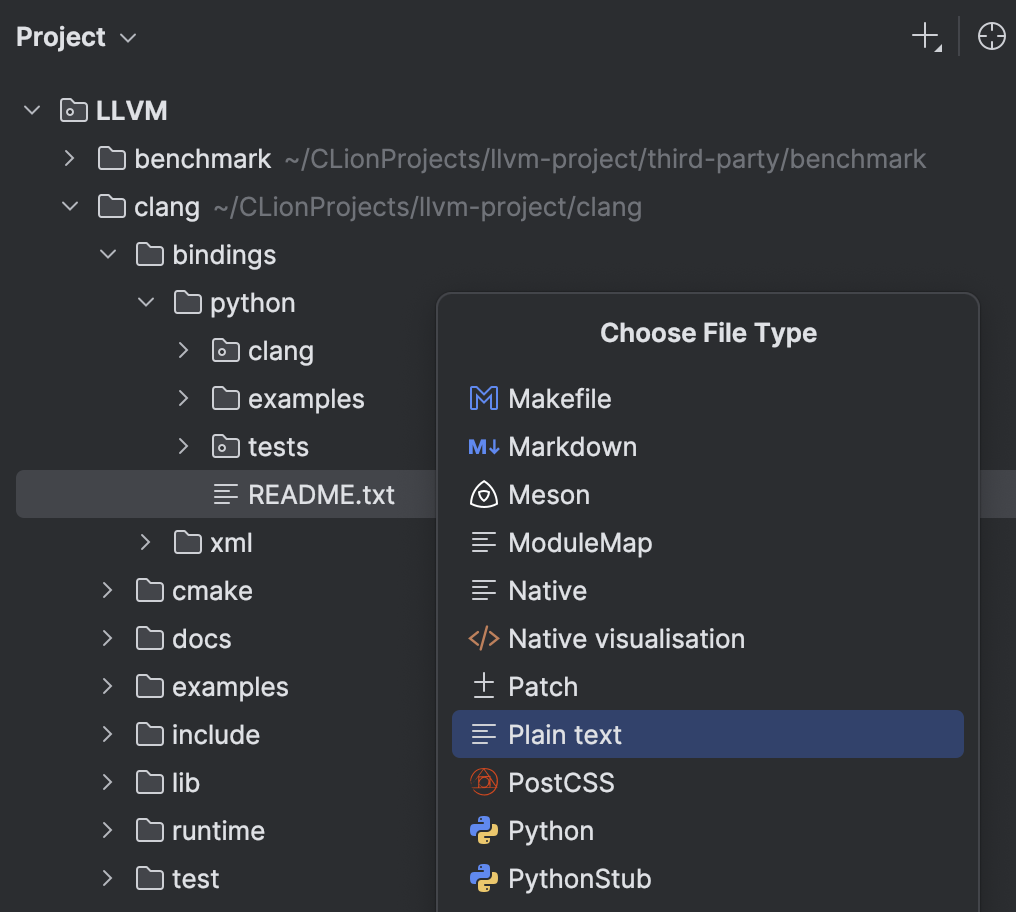Collapse the clang project folder
1016x912 pixels.
click(69, 206)
